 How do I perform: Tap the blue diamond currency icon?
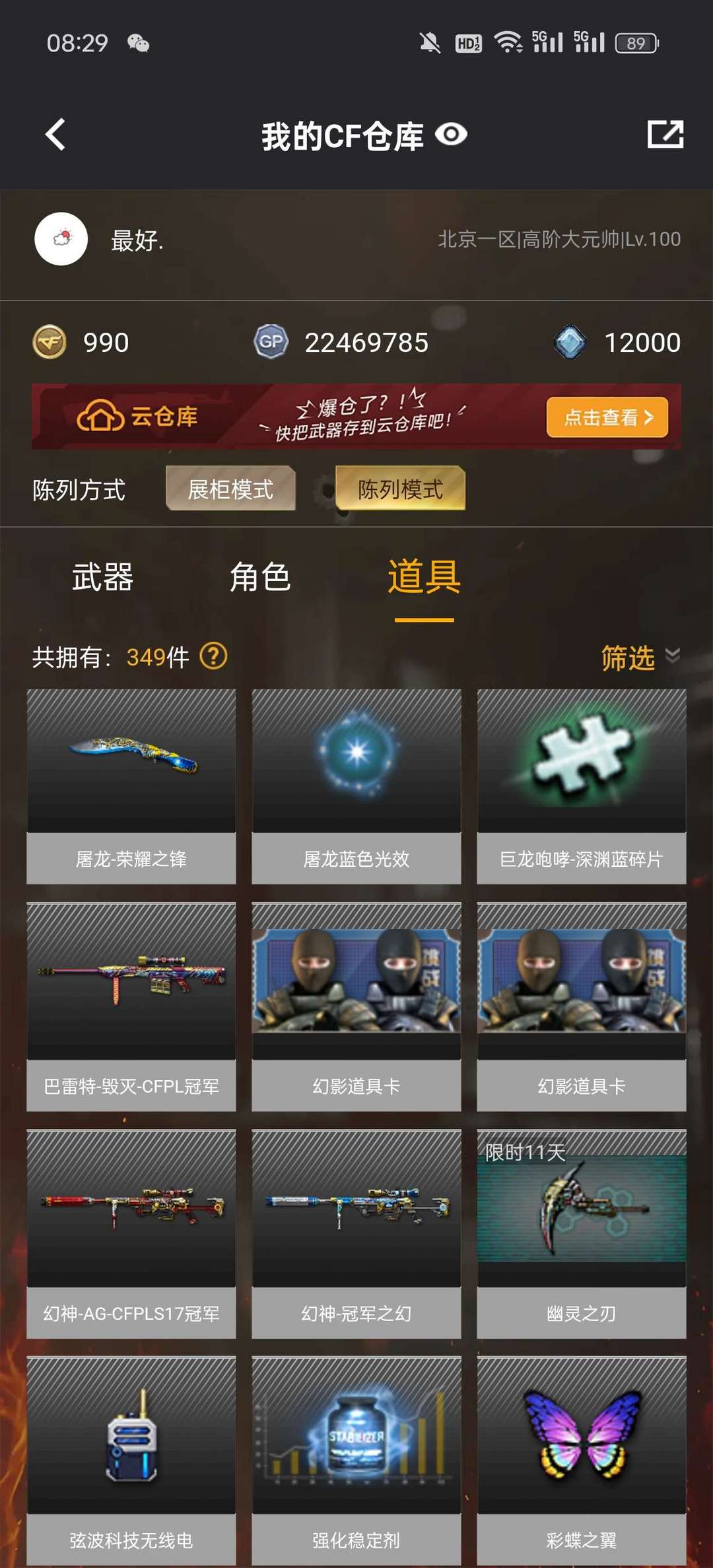coord(570,342)
